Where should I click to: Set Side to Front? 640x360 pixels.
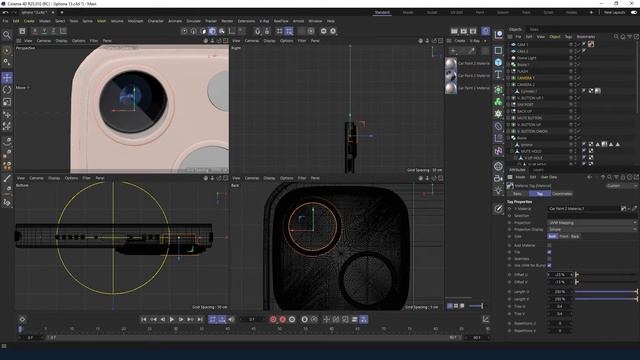click(x=564, y=236)
